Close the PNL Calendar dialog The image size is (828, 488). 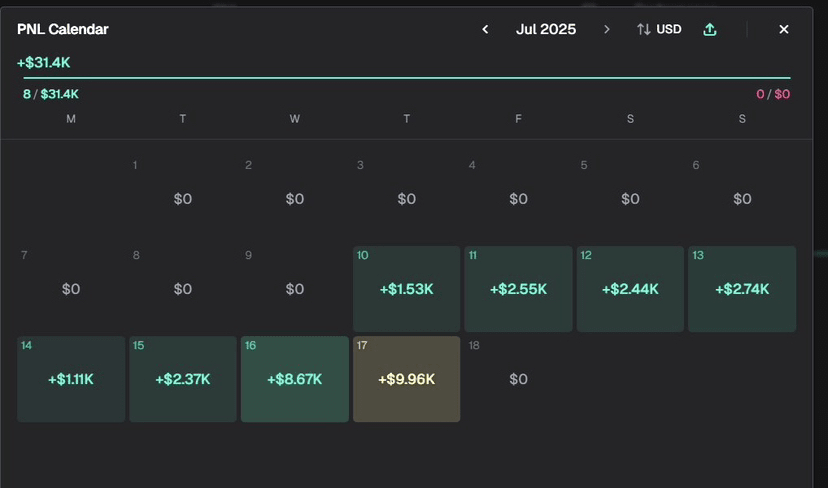pyautogui.click(x=784, y=30)
